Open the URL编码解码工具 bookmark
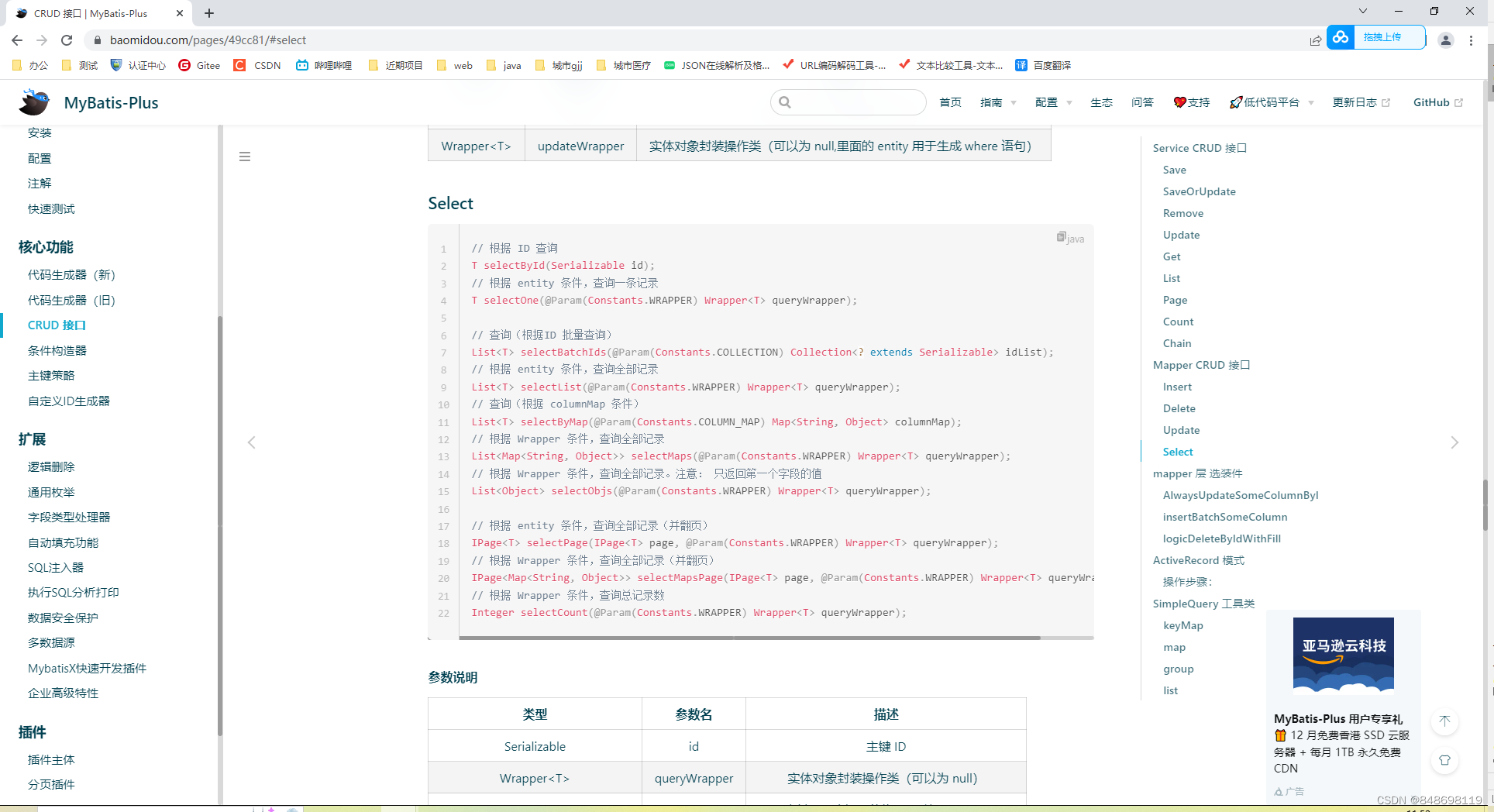Image resolution: width=1494 pixels, height=812 pixels. pyautogui.click(x=835, y=65)
